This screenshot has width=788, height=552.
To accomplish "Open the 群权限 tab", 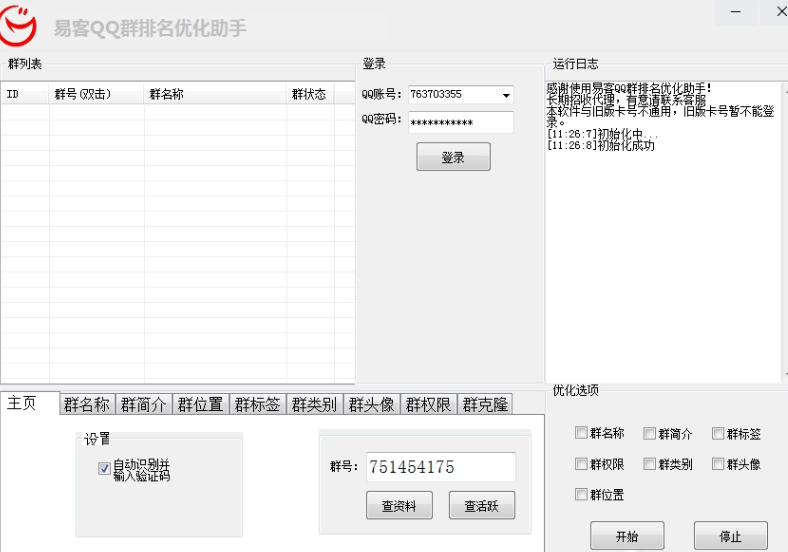I will coord(429,404).
